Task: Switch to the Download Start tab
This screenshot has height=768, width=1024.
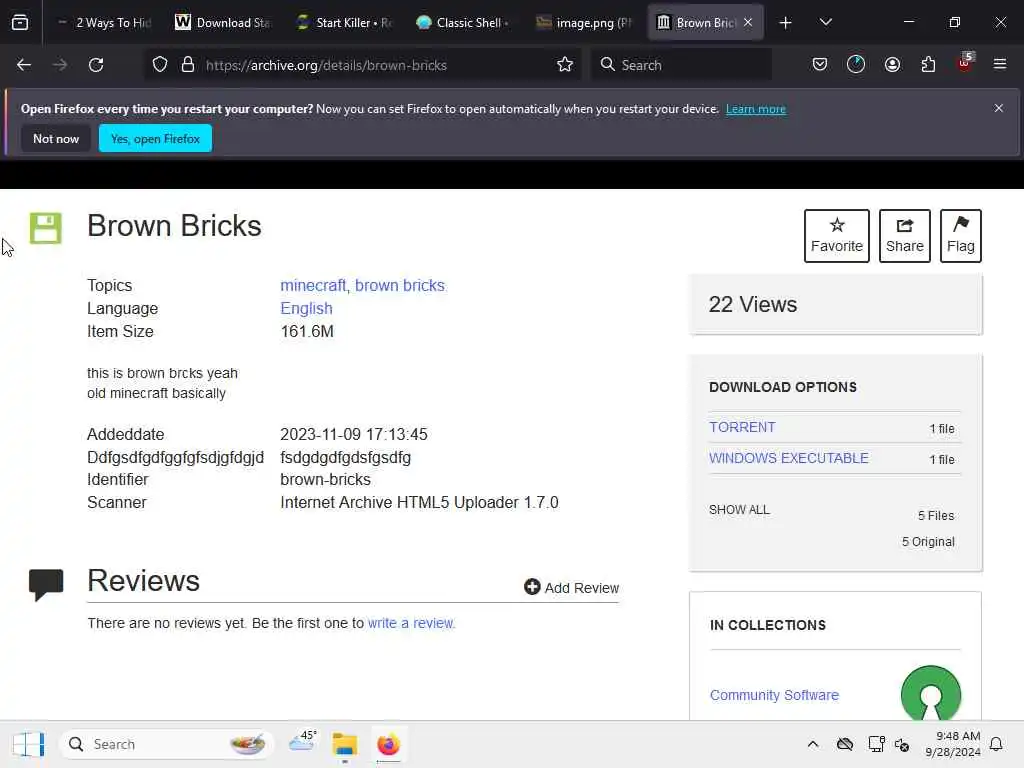Action: click(x=225, y=23)
